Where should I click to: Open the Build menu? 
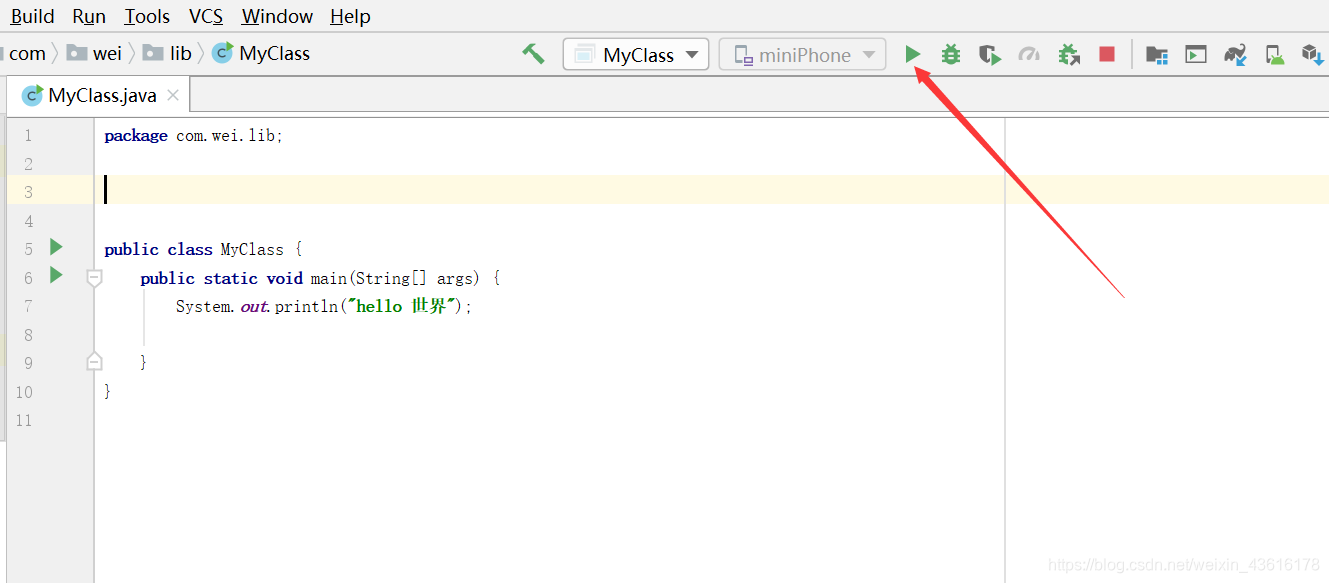32,16
